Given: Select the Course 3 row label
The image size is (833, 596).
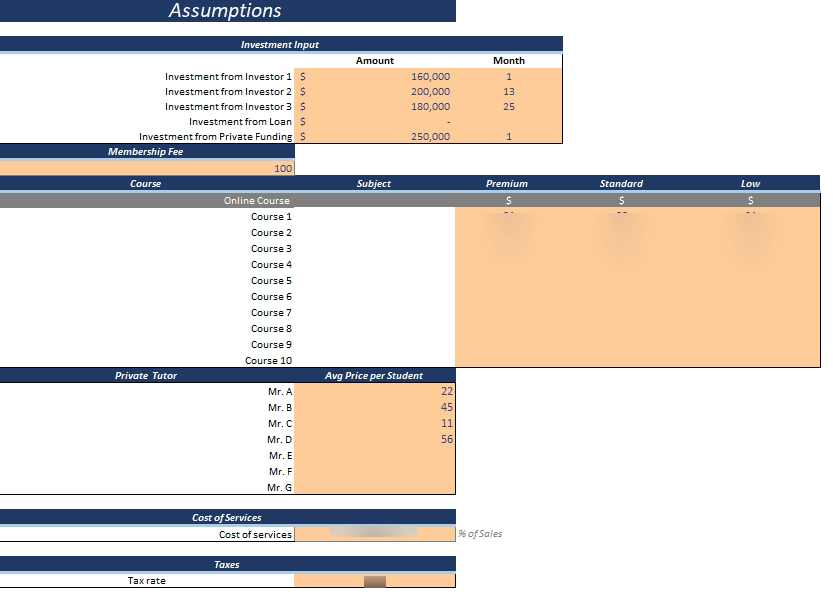Looking at the screenshot, I should 271,249.
